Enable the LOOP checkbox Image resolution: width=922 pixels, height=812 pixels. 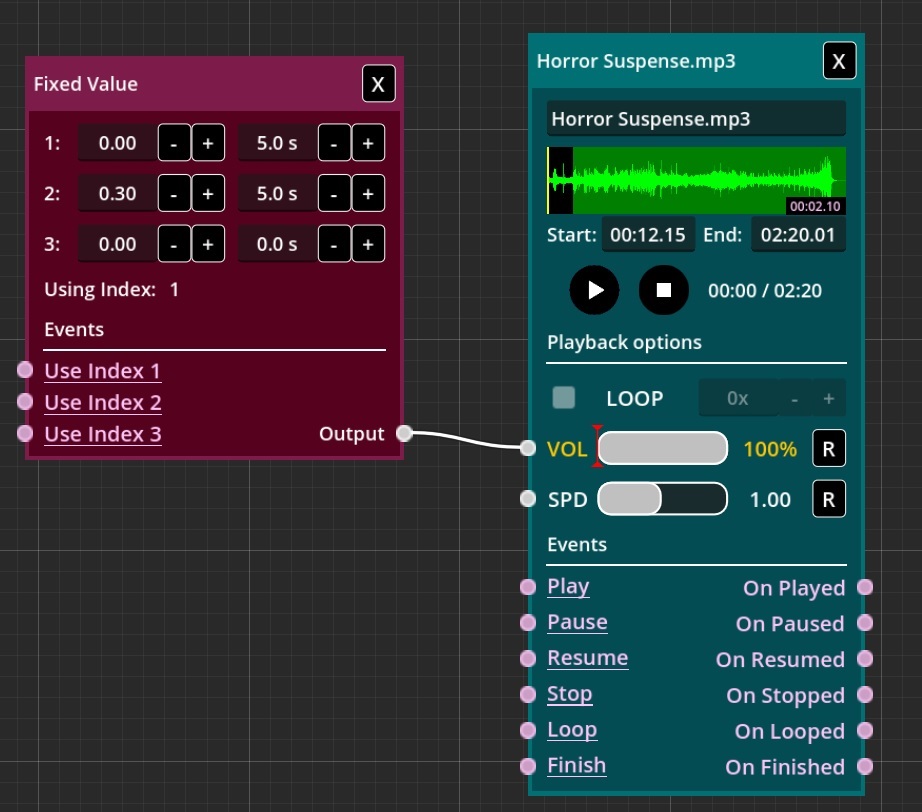[x=564, y=398]
